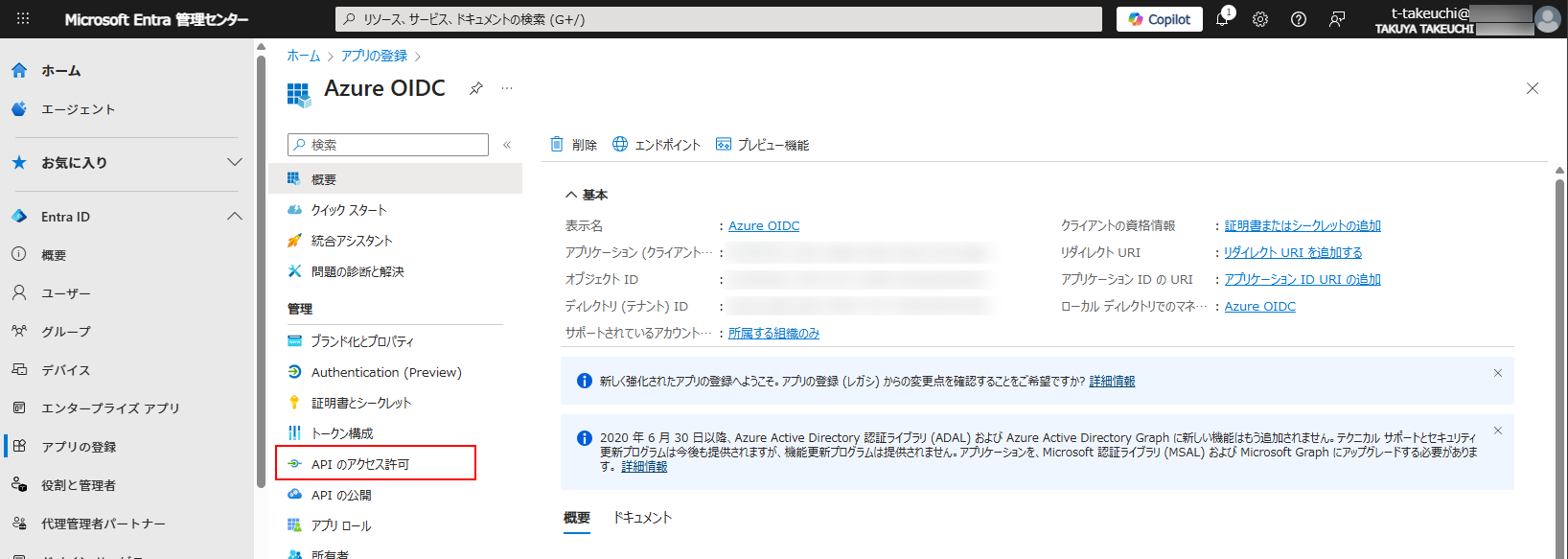Click the 役割と管理者 icon
Image resolution: width=1568 pixels, height=559 pixels.
[19, 485]
